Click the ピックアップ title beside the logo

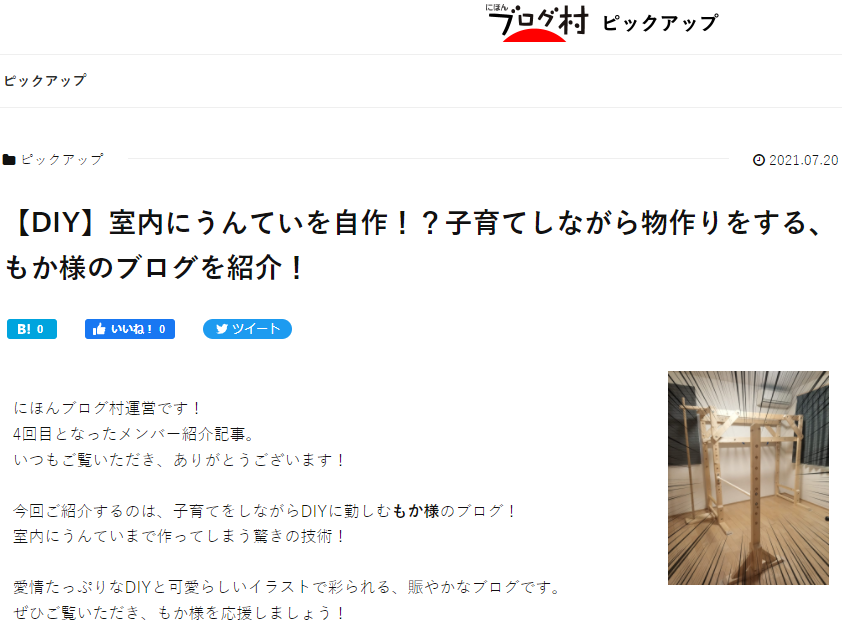[660, 23]
